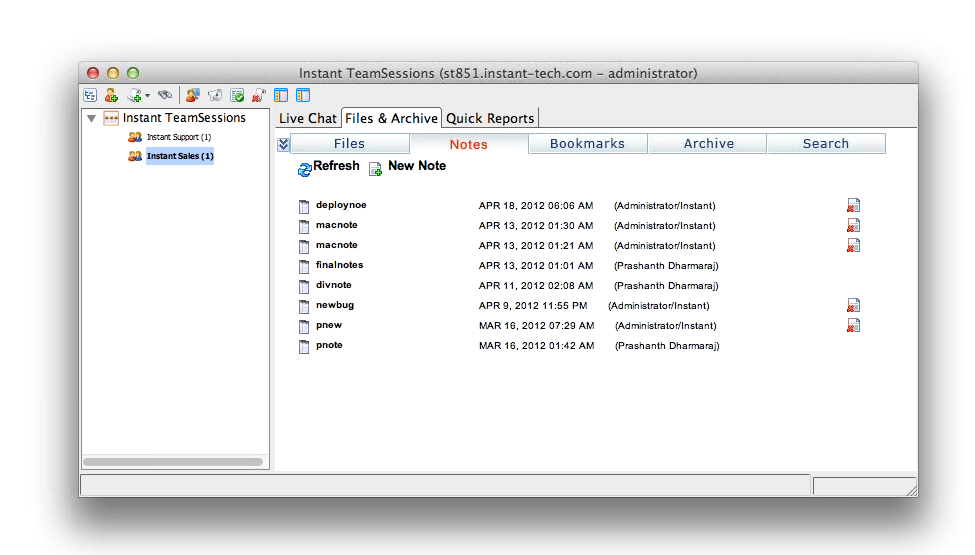Delete the deploynoe note using its red X icon

click(x=853, y=205)
